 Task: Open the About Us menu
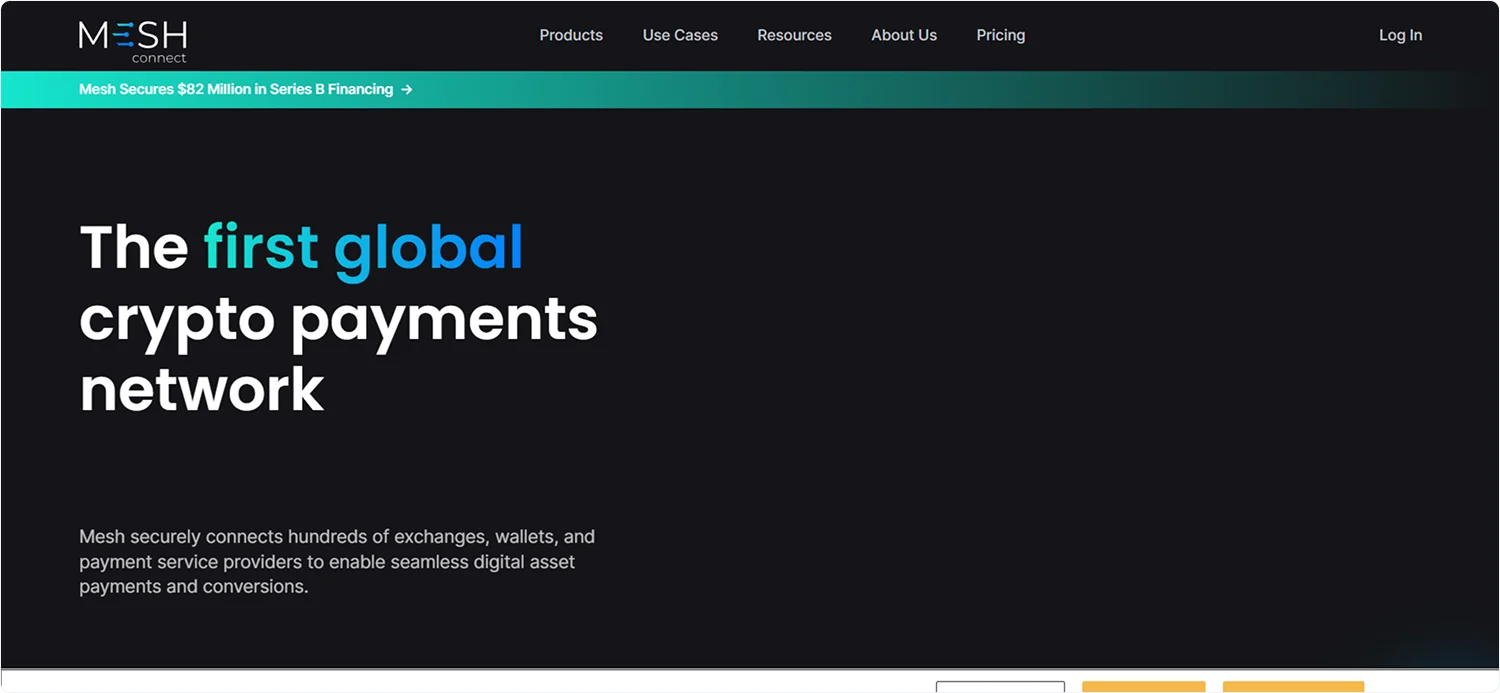click(904, 35)
